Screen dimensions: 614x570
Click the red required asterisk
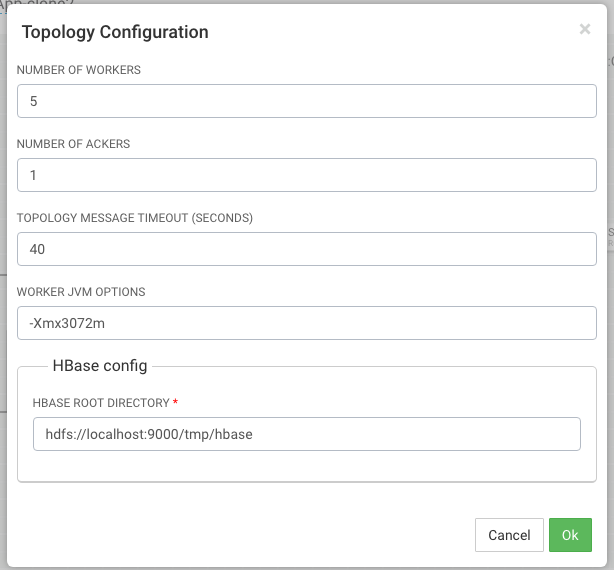pyautogui.click(x=176, y=402)
